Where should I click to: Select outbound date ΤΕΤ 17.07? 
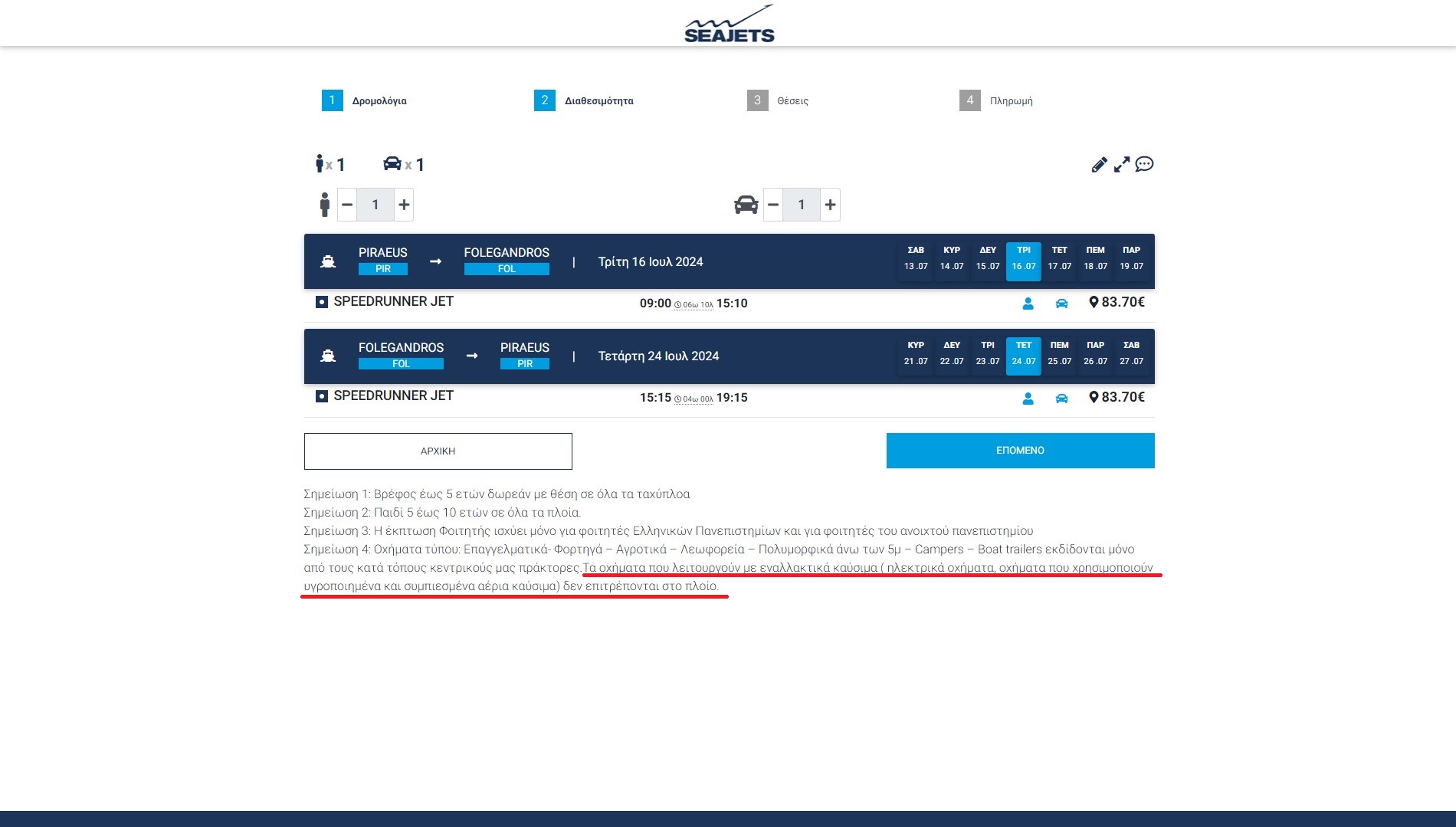1059,259
